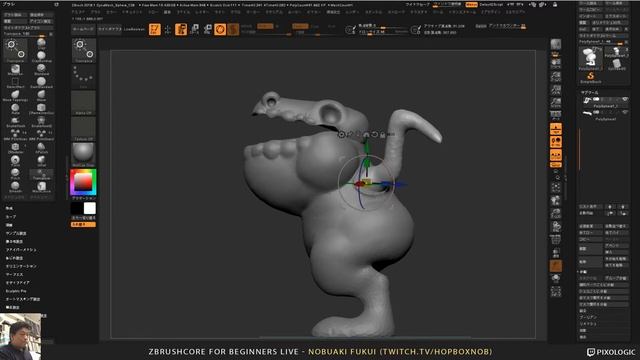Open the Dots stroke type selector
640x360 pixels.
pos(84,77)
